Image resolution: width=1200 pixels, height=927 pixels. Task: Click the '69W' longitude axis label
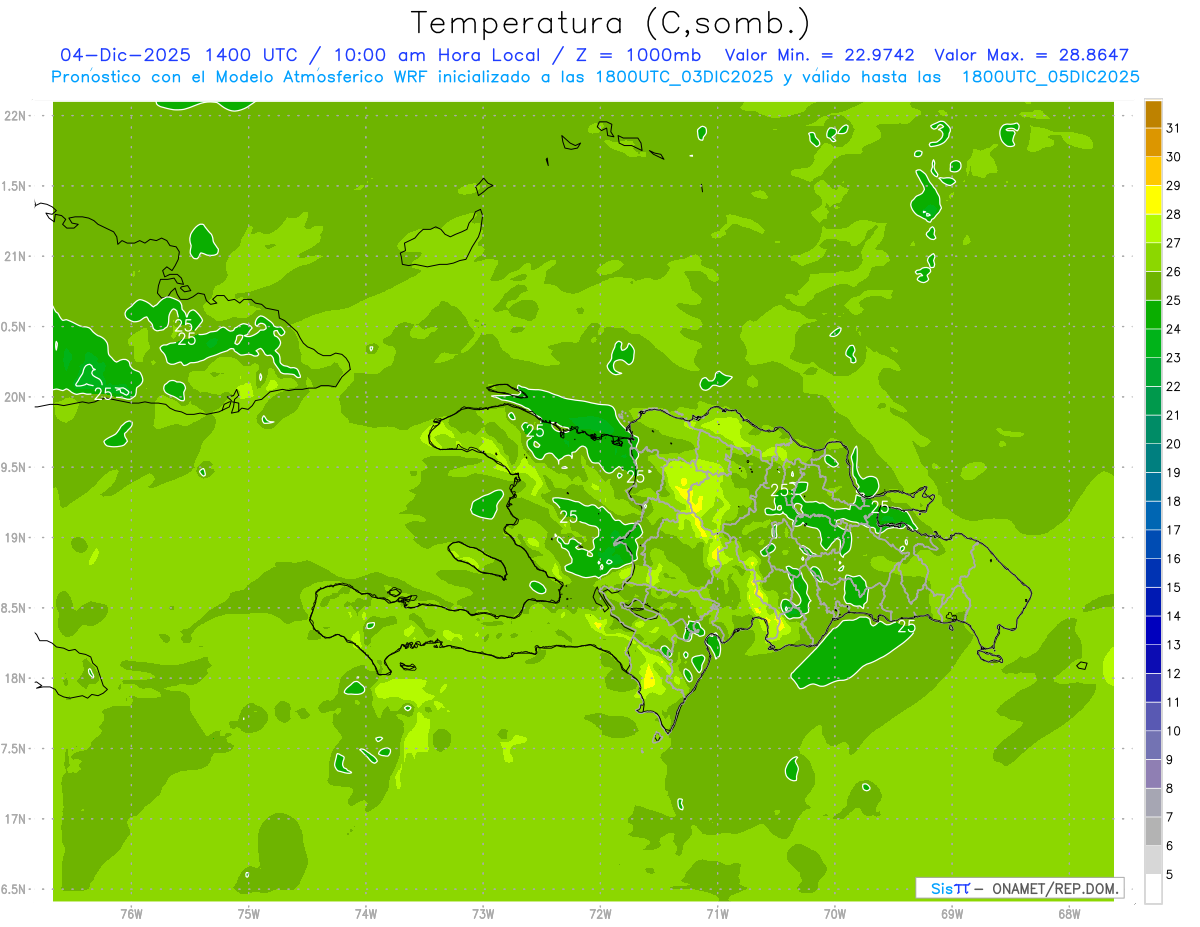tap(952, 914)
